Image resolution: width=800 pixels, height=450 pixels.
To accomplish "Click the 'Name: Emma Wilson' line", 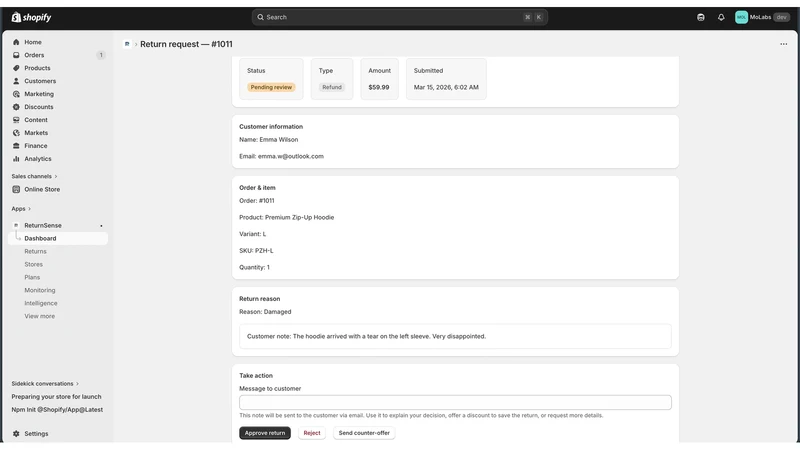I will [x=269, y=140].
